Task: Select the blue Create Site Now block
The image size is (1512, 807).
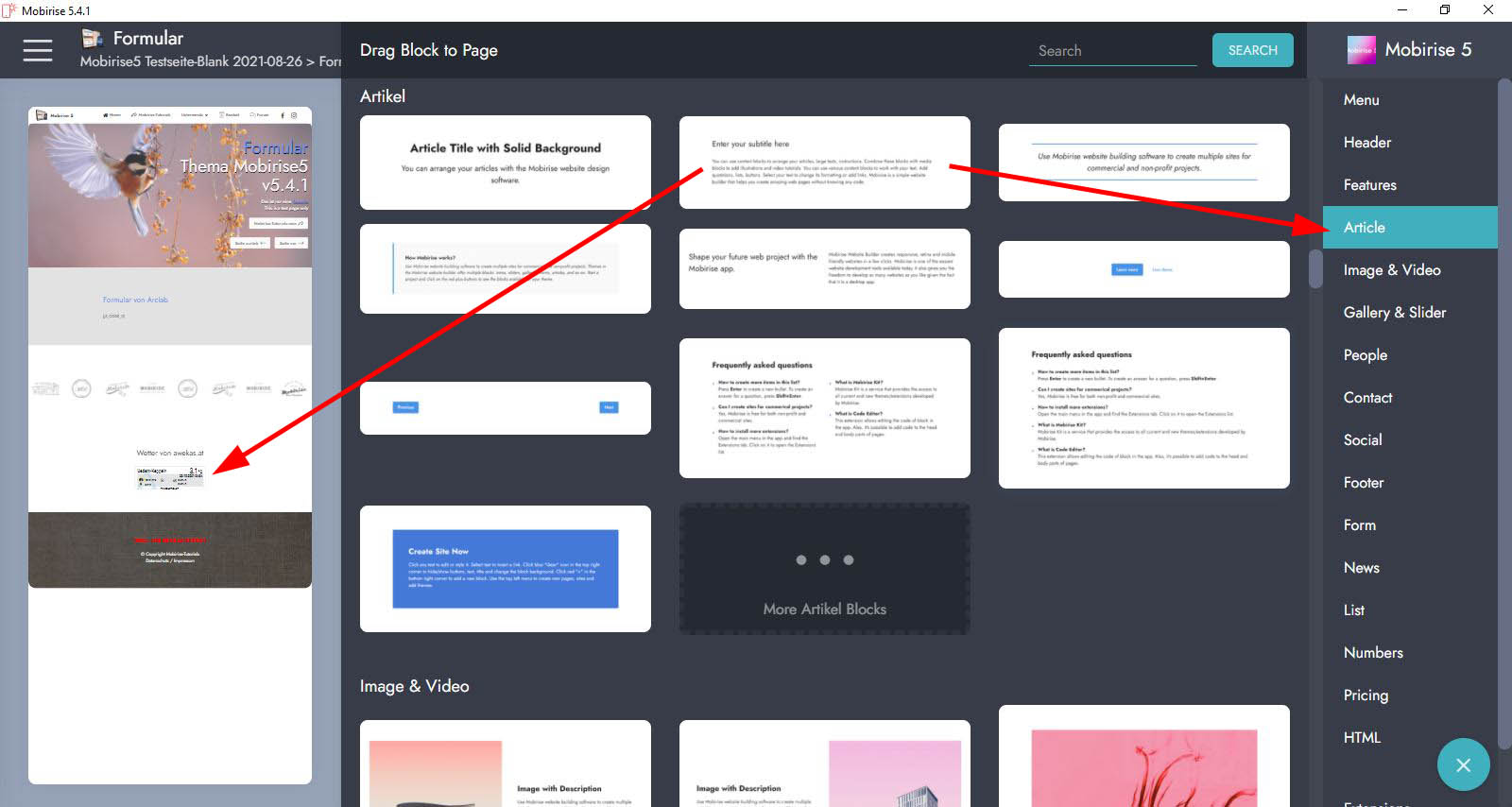Action: click(x=505, y=569)
